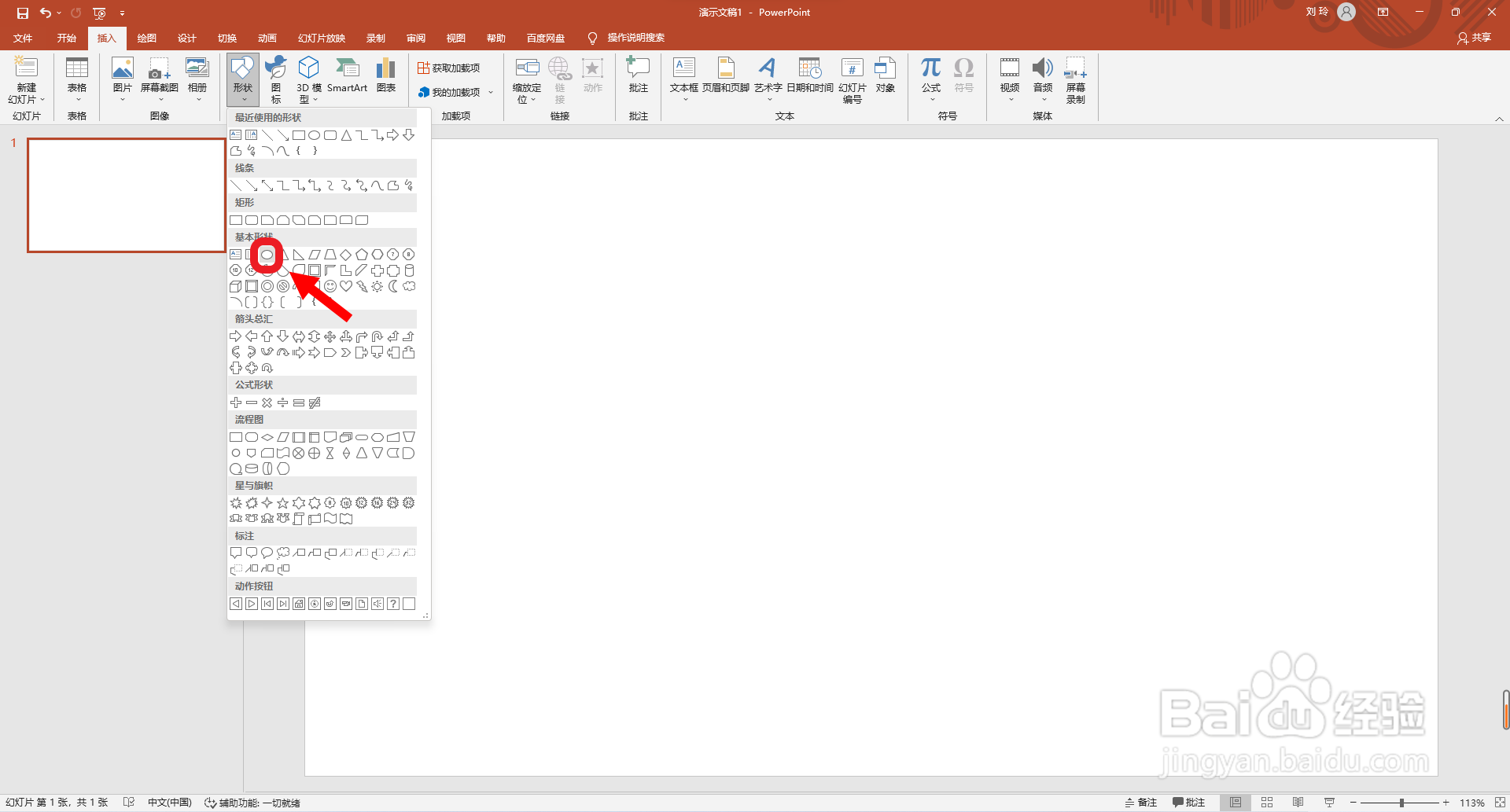1510x812 pixels.
Task: Pick the multiply sign equation shape
Action: (x=267, y=402)
